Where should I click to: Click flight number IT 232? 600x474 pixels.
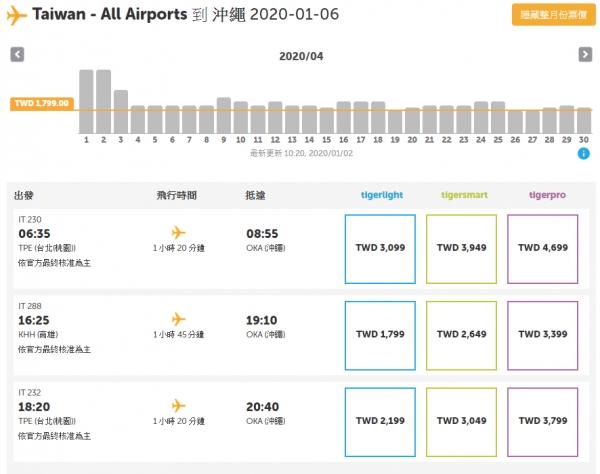[x=30, y=393]
